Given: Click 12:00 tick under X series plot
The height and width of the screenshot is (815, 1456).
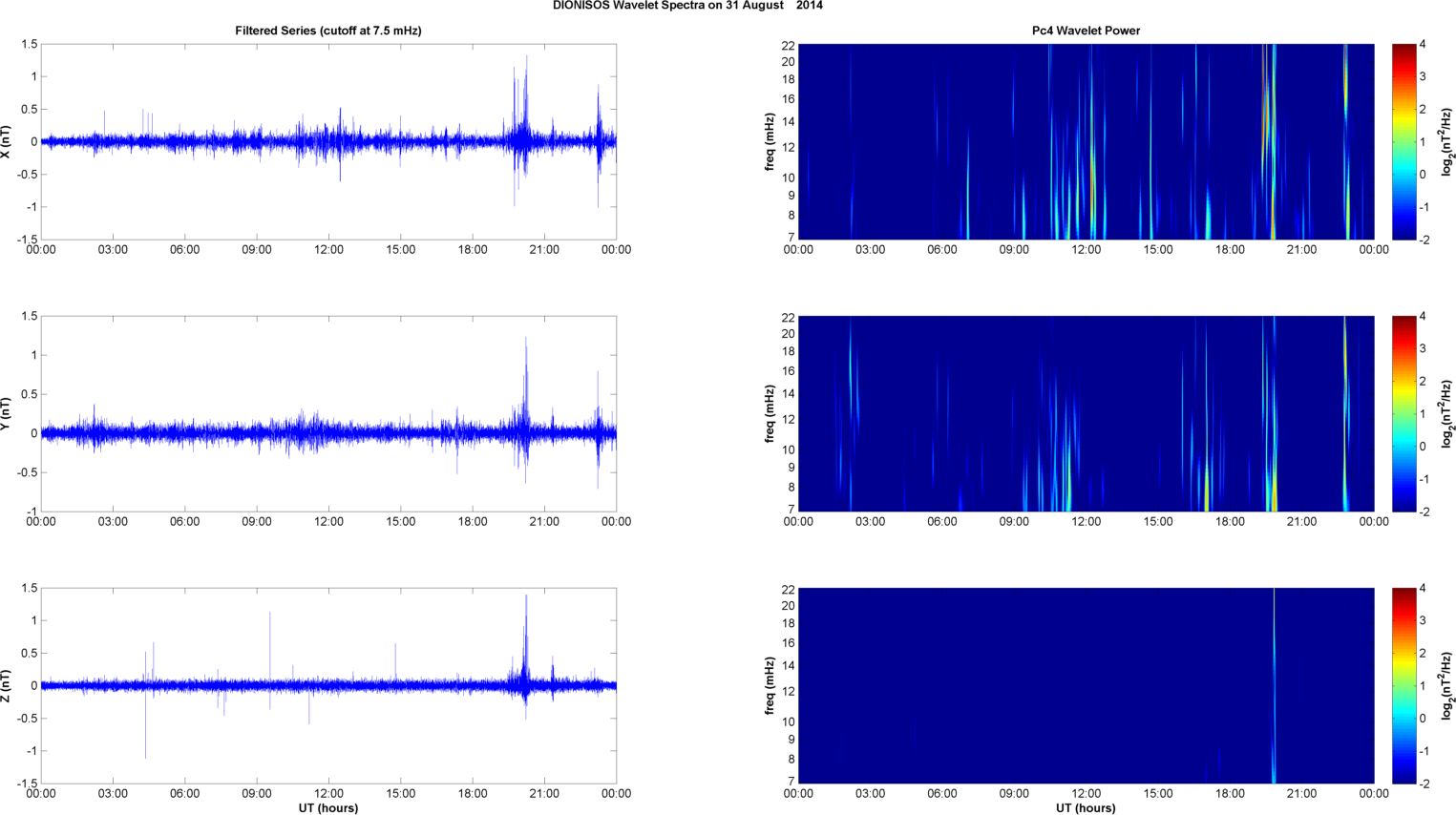Looking at the screenshot, I should pyautogui.click(x=328, y=250).
